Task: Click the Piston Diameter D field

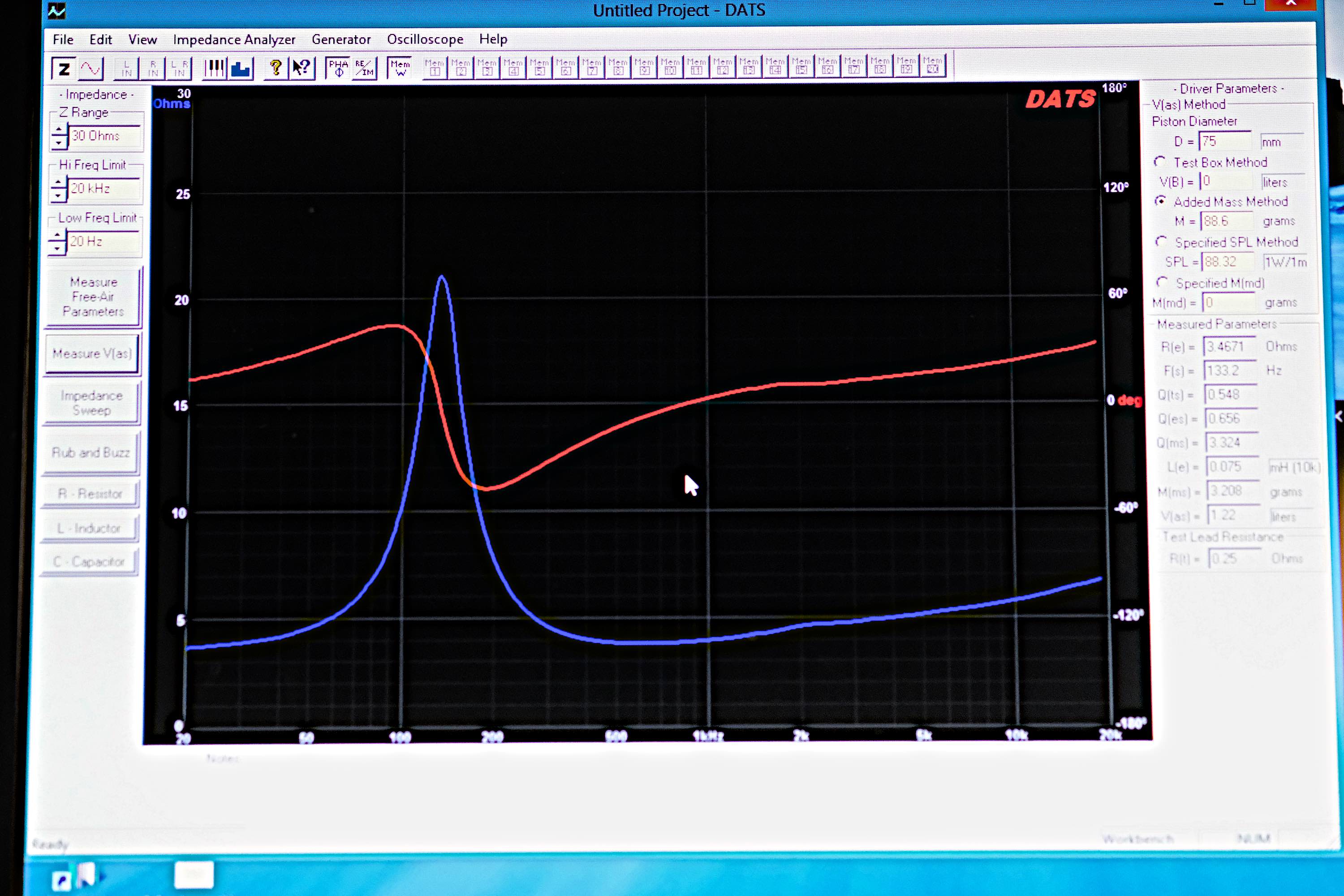Action: [x=1224, y=141]
